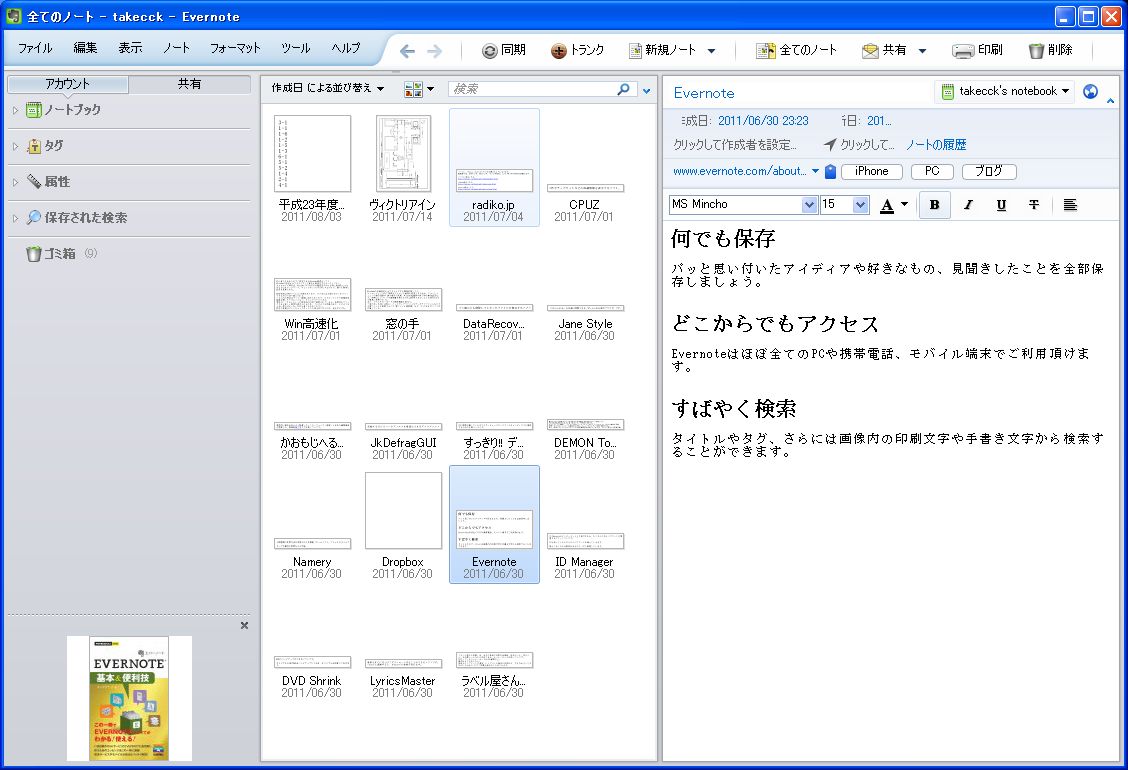Collapse the note info panel chevron
1128x770 pixels.
(1111, 101)
